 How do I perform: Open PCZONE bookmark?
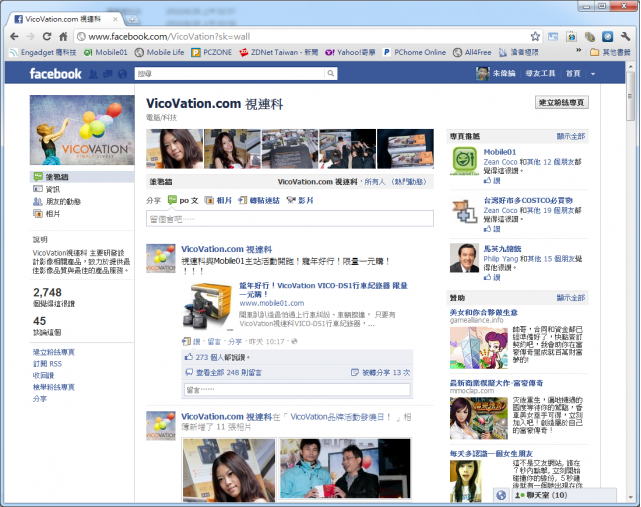click(211, 52)
